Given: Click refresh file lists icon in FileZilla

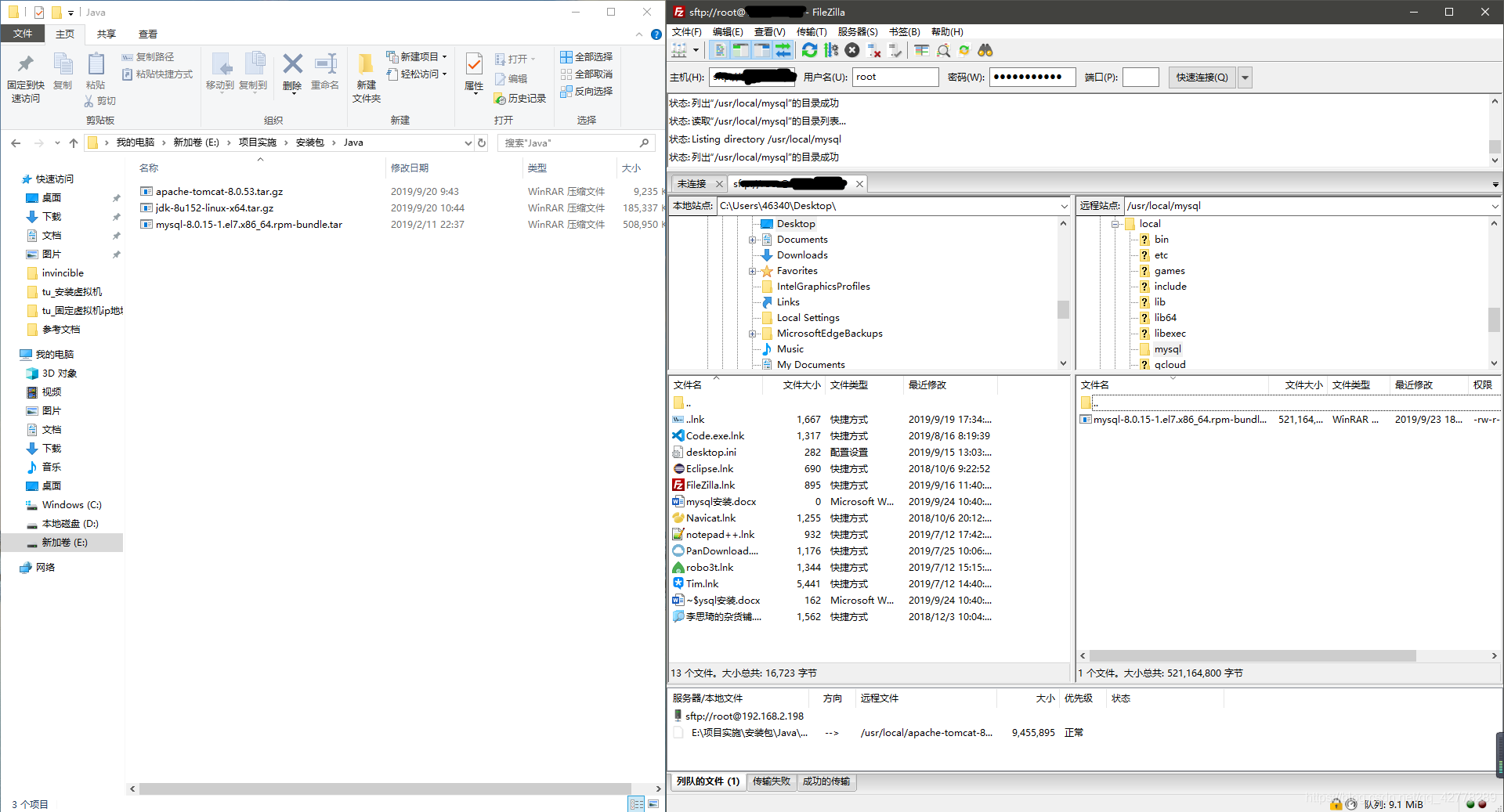Looking at the screenshot, I should (x=810, y=50).
